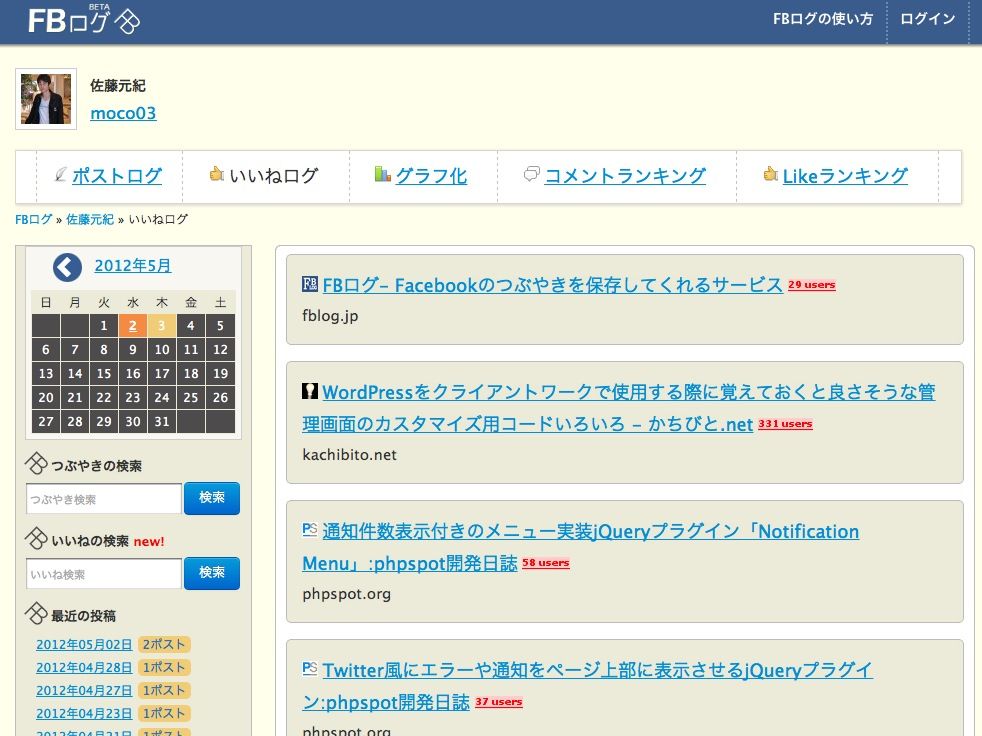Click favicon of FBログ article entry
982x736 pixels.
(310, 284)
